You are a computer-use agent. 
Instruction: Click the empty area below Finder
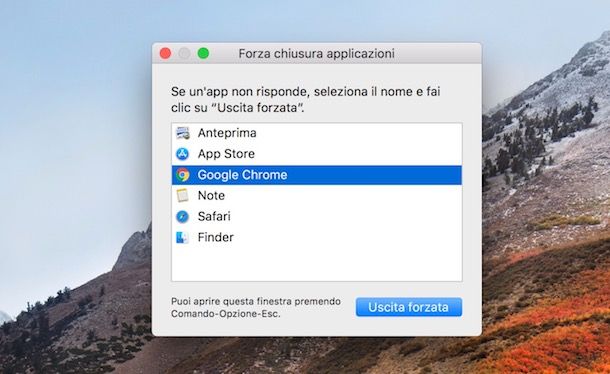[x=317, y=264]
